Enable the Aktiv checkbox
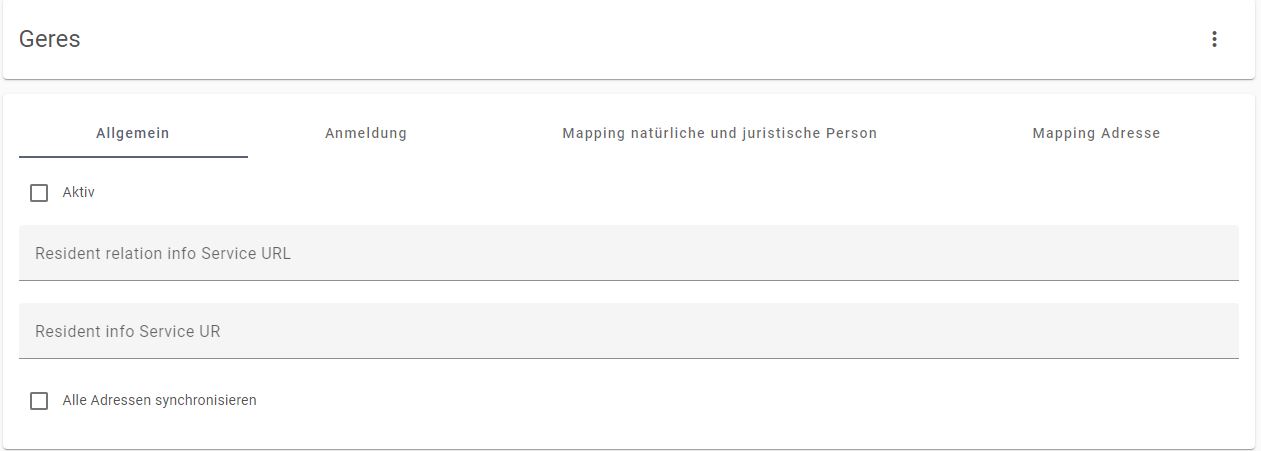 click(39, 193)
